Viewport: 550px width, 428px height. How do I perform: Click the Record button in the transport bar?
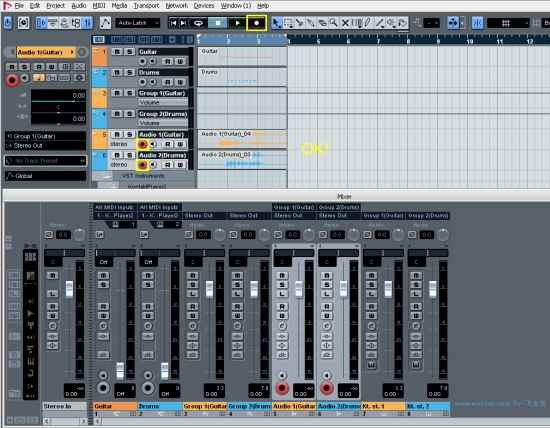pos(256,23)
